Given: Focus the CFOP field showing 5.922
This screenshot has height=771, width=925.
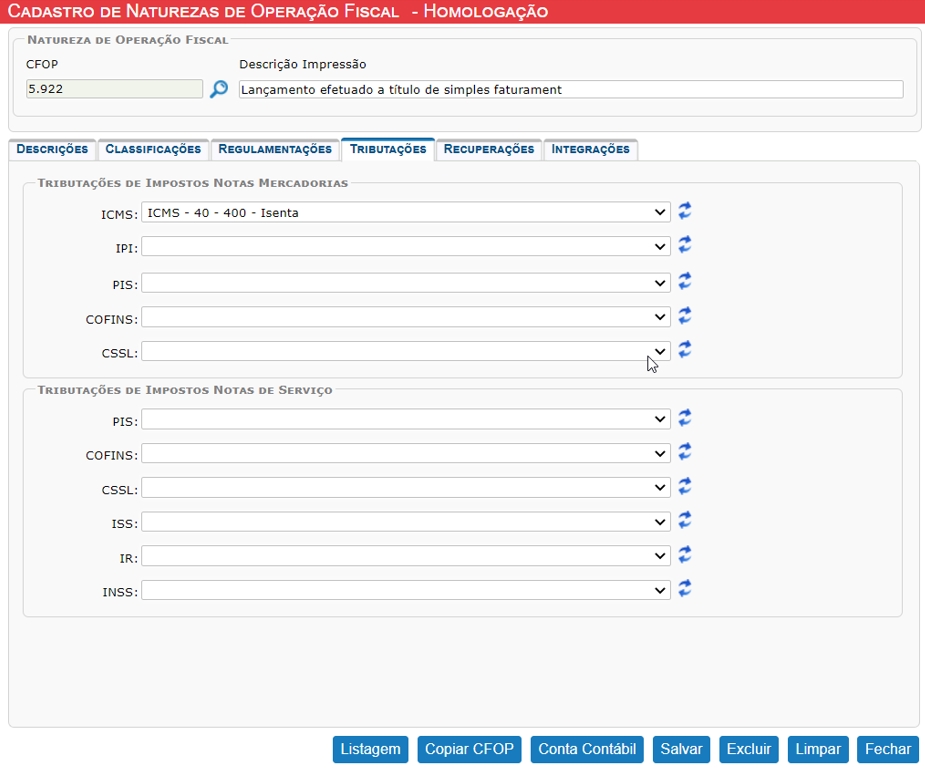Looking at the screenshot, I should 114,89.
